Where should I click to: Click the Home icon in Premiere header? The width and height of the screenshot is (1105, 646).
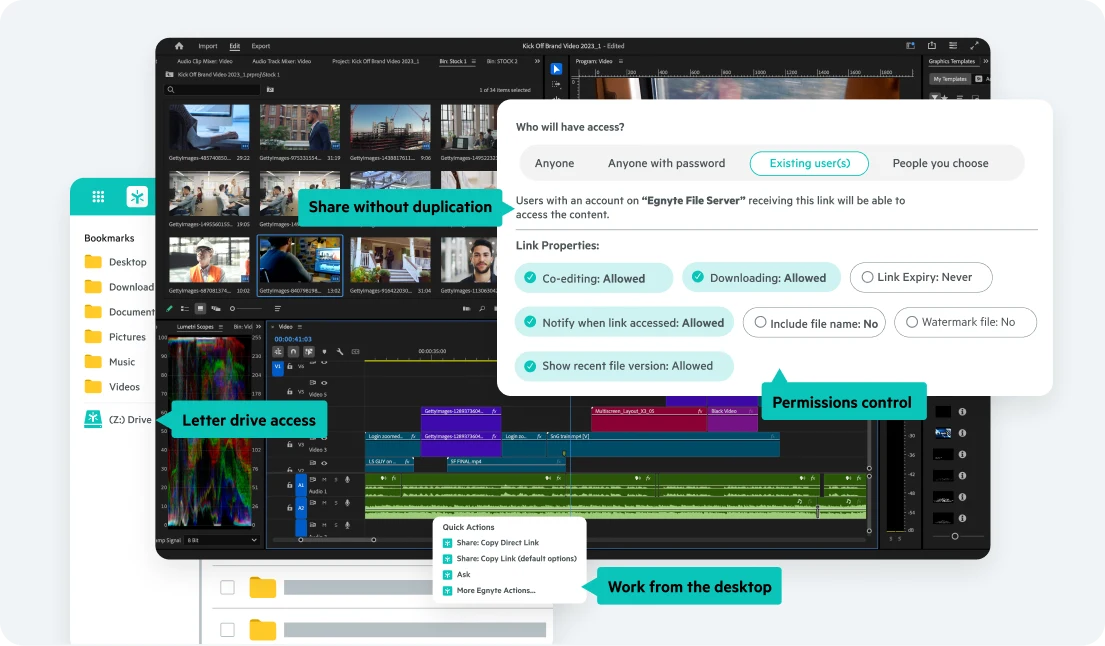[x=179, y=46]
